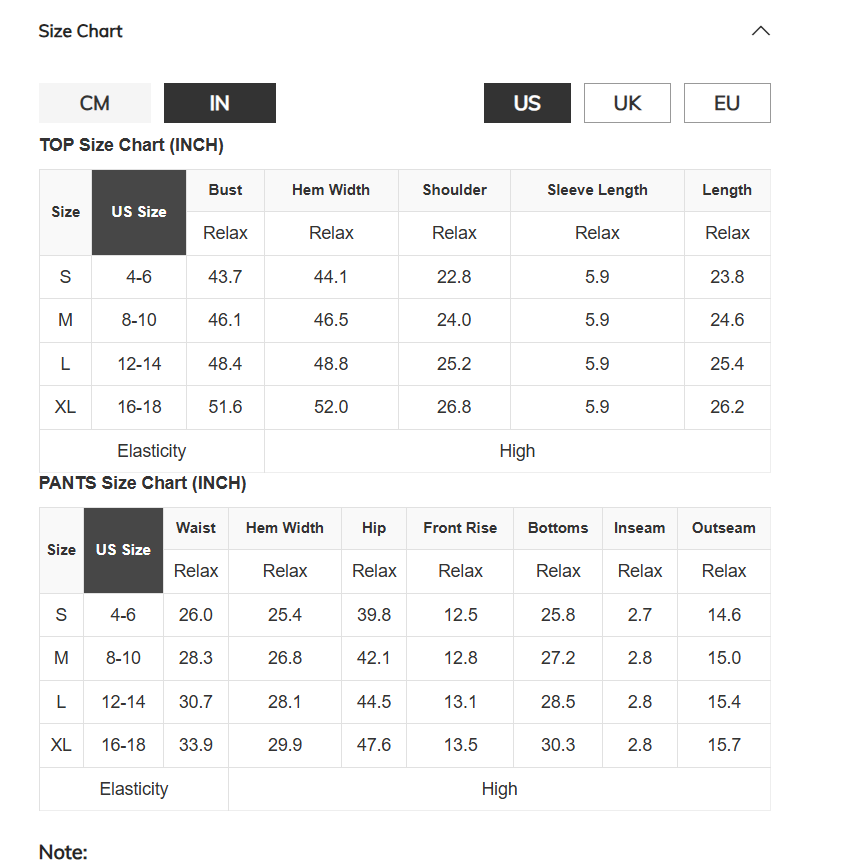Viewport: 844px width, 866px height.
Task: Collapse the Size Chart section chevron
Action: 761,31
